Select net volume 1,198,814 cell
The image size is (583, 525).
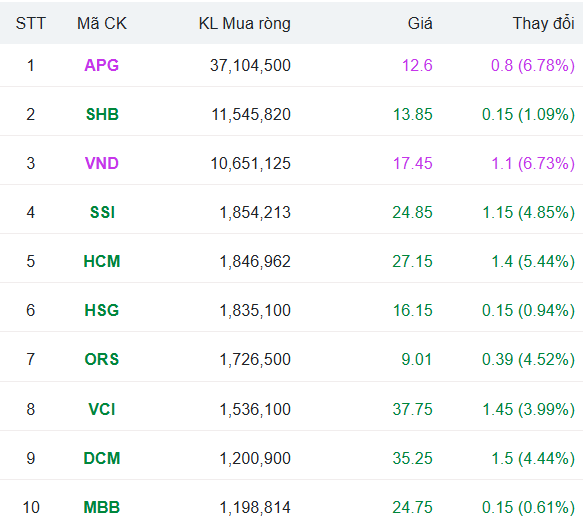tap(255, 508)
